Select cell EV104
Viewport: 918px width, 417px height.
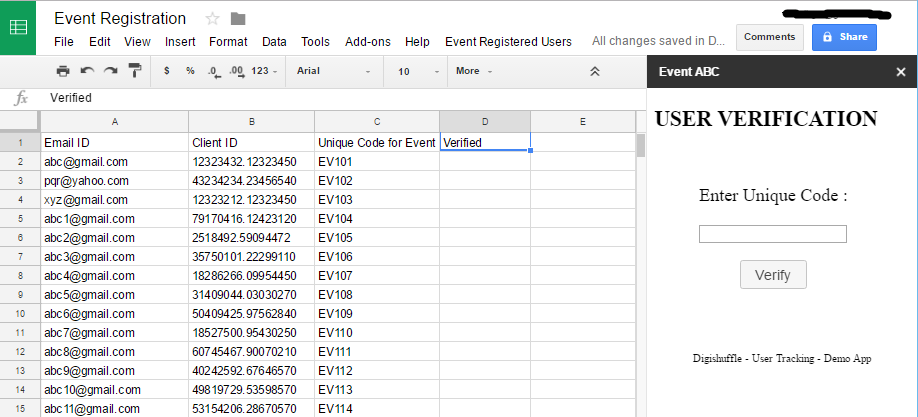pyautogui.click(x=377, y=219)
